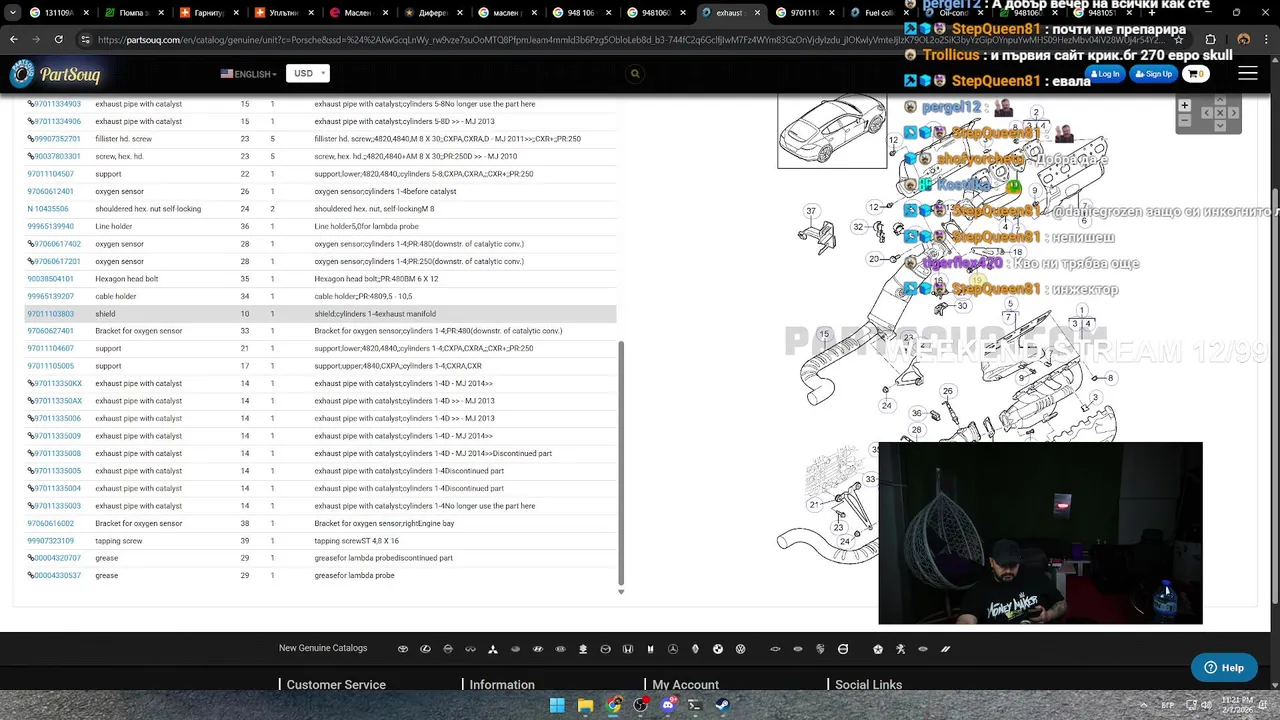This screenshot has width=1280, height=720.
Task: Click the PartSouq logo
Action: pyautogui.click(x=55, y=74)
